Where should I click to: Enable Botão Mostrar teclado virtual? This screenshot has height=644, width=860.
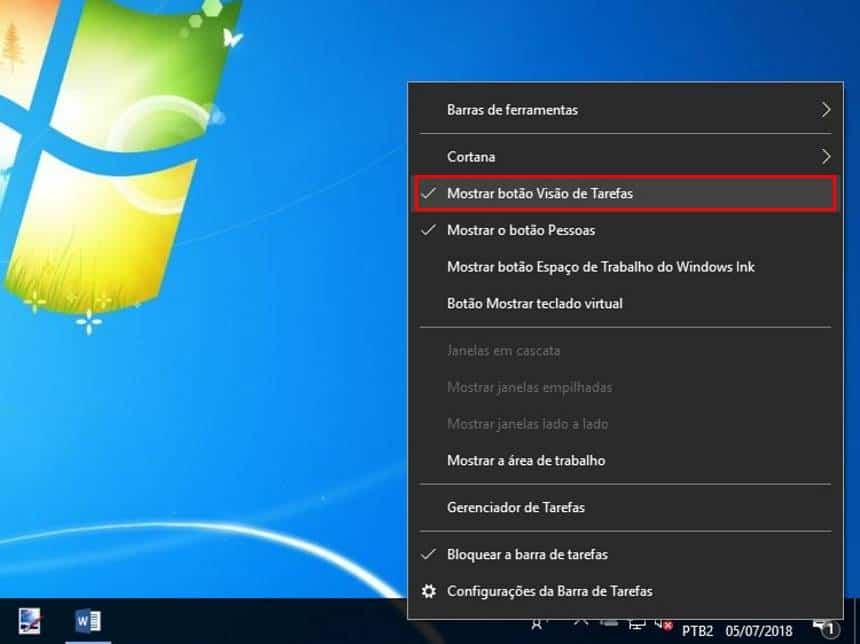(x=625, y=303)
